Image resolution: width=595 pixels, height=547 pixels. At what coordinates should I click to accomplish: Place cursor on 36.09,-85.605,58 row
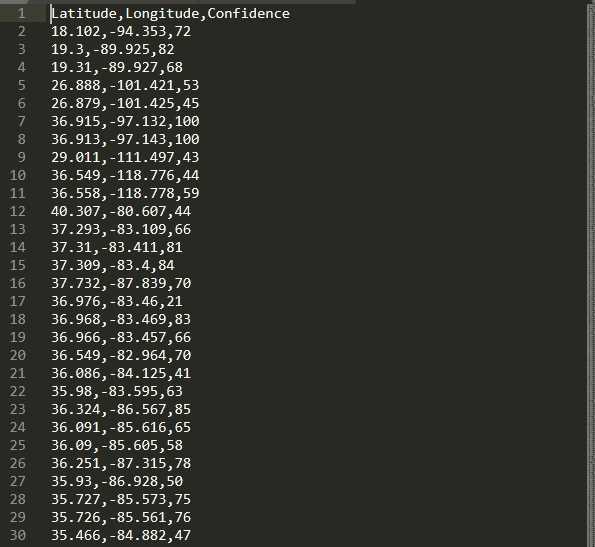click(x=117, y=445)
